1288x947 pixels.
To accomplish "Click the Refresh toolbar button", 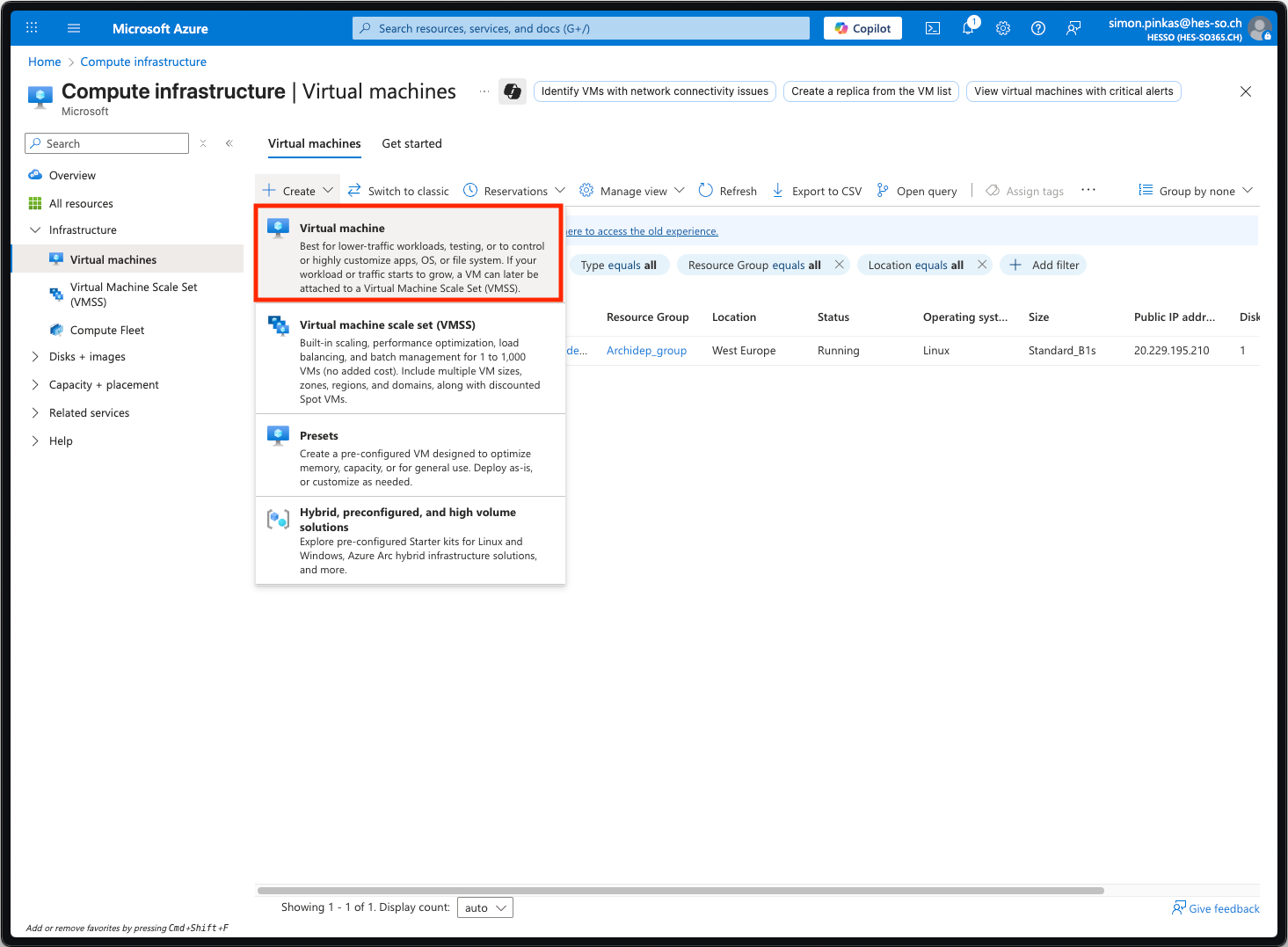I will (727, 191).
